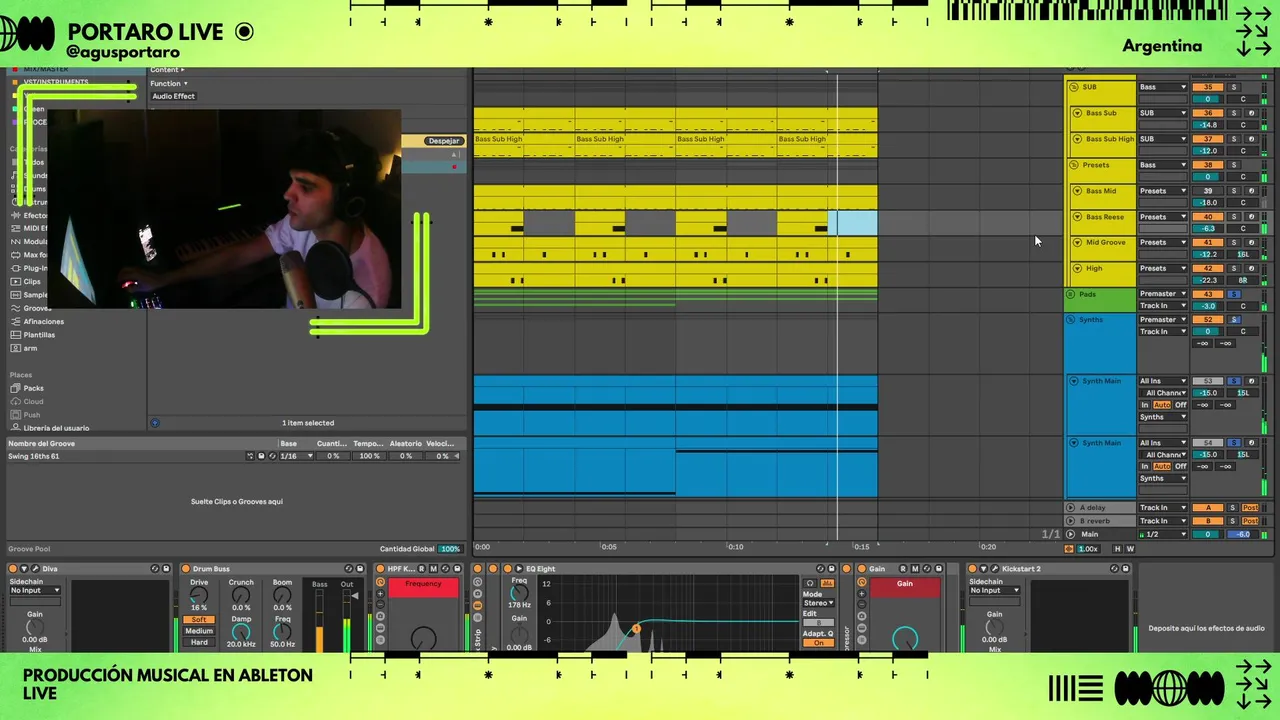Disable solo on the Pads track
The image size is (1280, 720).
click(1234, 294)
